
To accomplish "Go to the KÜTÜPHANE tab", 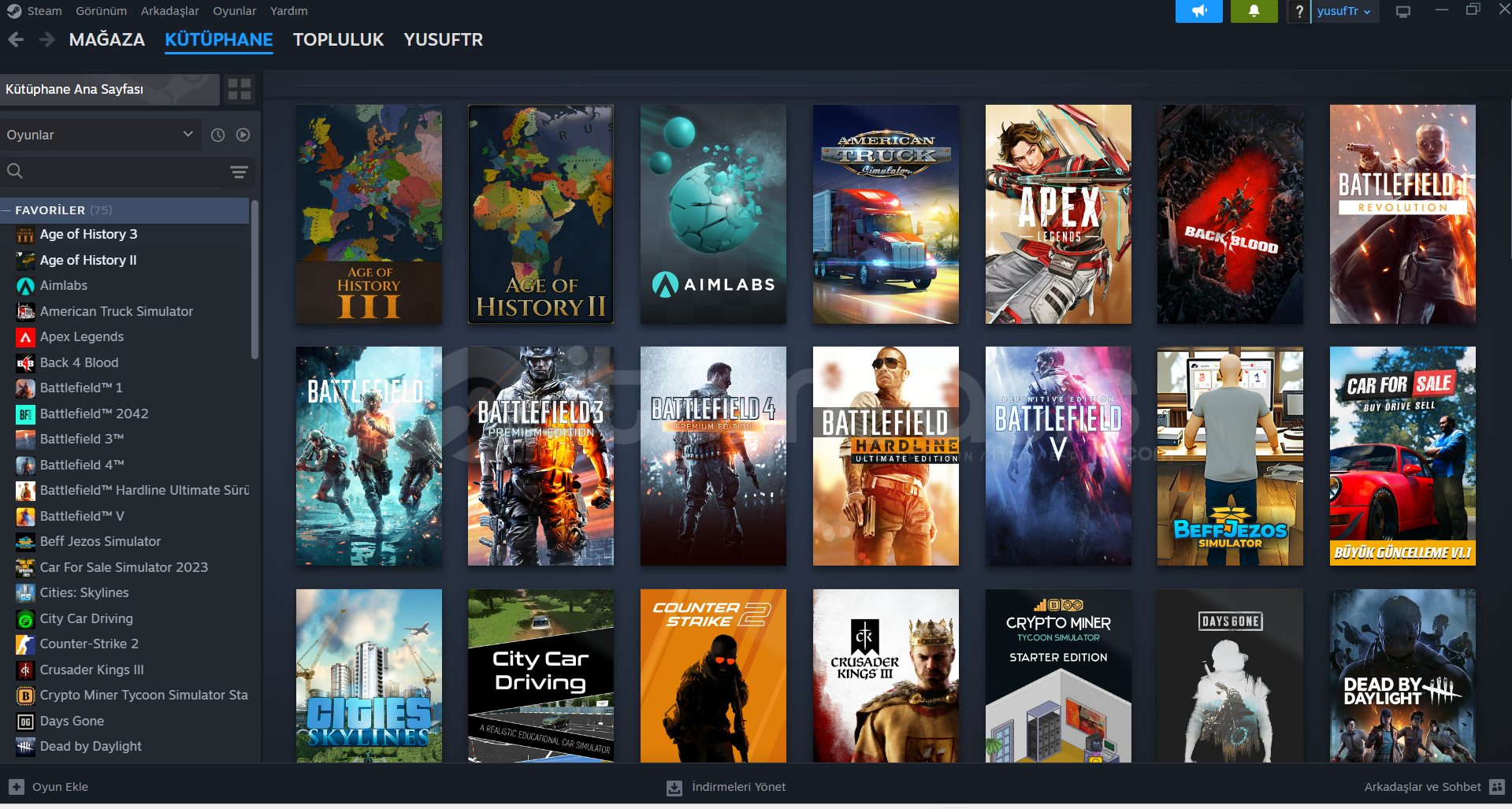I will [x=218, y=39].
